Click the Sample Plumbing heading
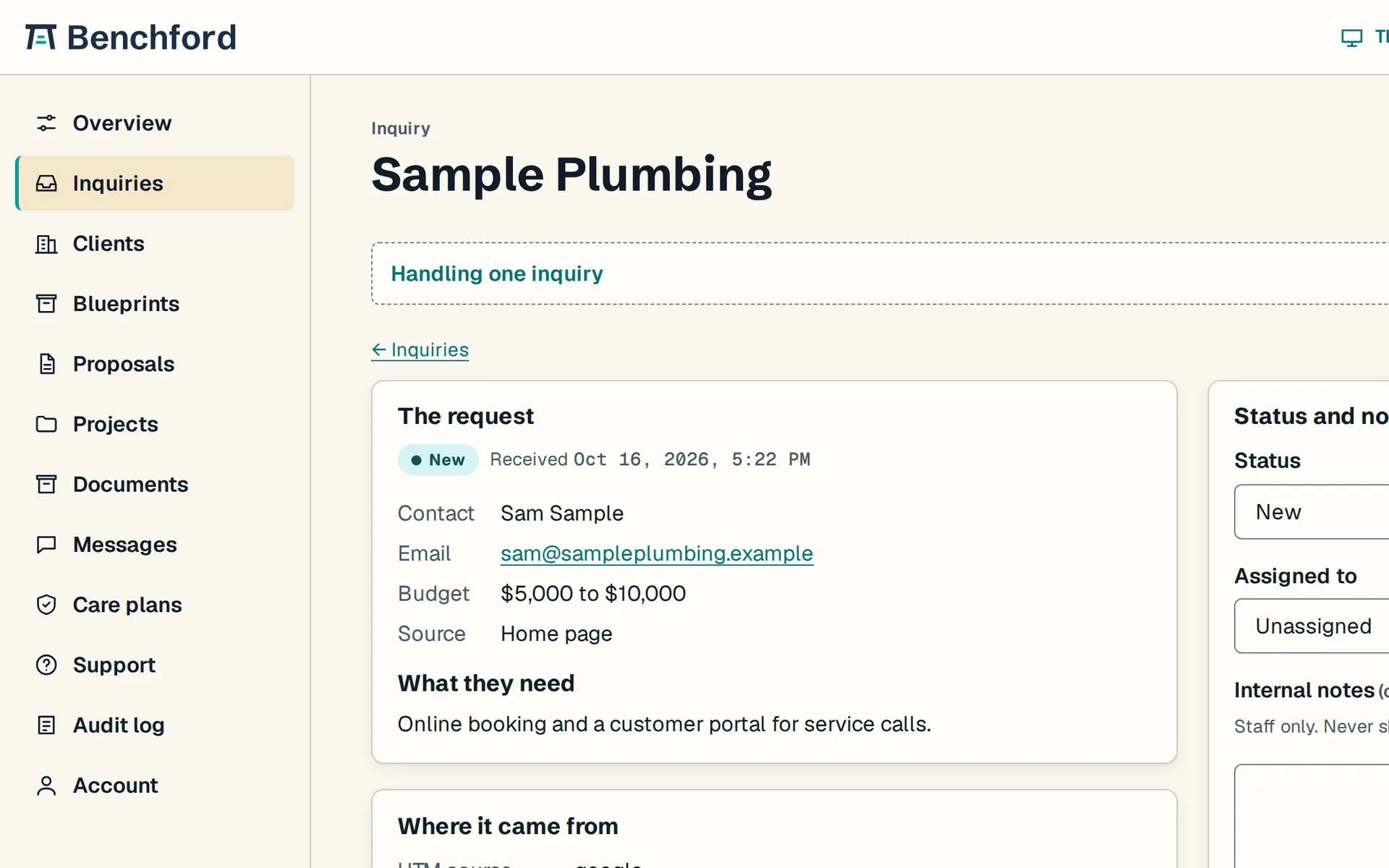The width and height of the screenshot is (1389, 868). click(572, 175)
